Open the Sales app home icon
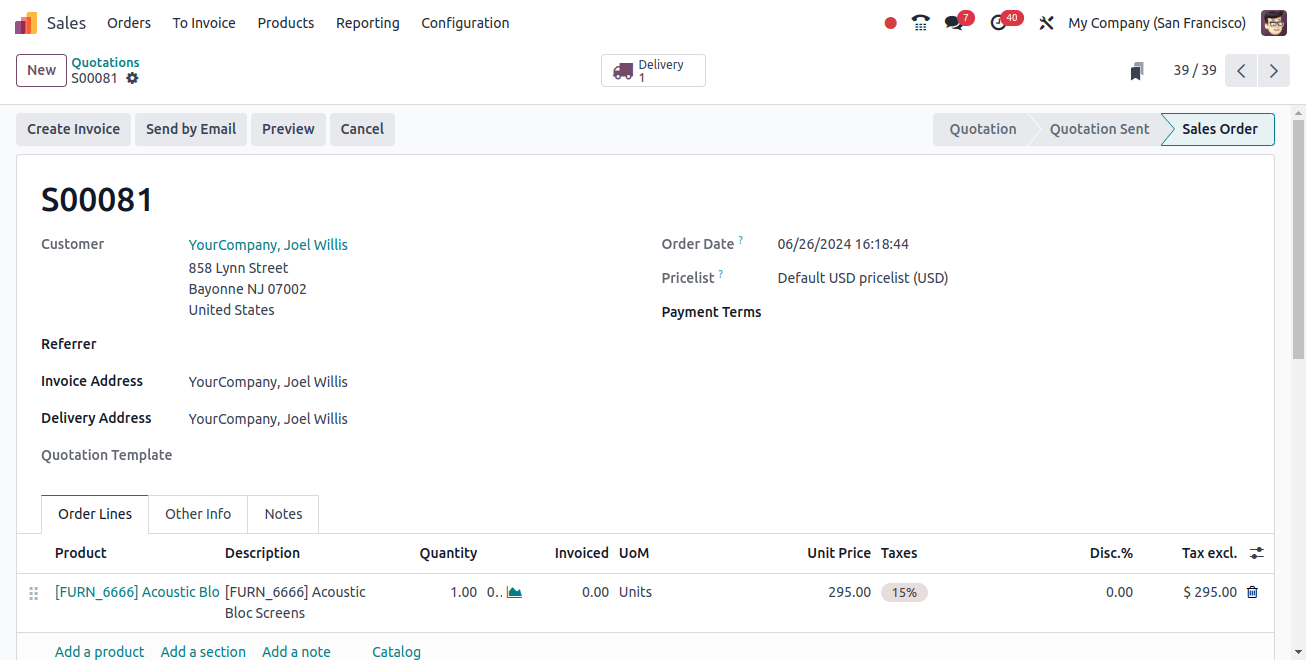 26,22
